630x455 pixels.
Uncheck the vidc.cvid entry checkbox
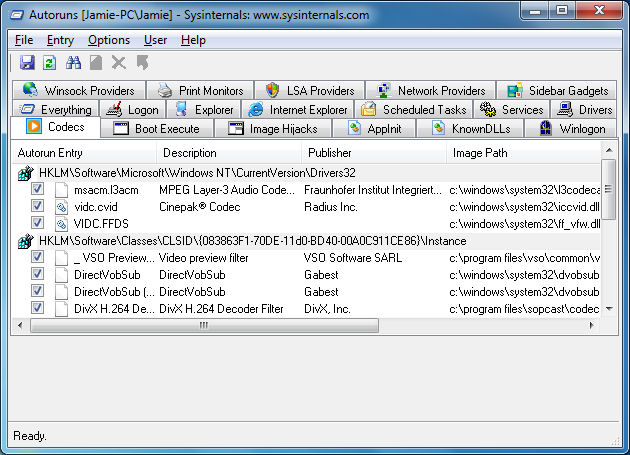click(37, 205)
